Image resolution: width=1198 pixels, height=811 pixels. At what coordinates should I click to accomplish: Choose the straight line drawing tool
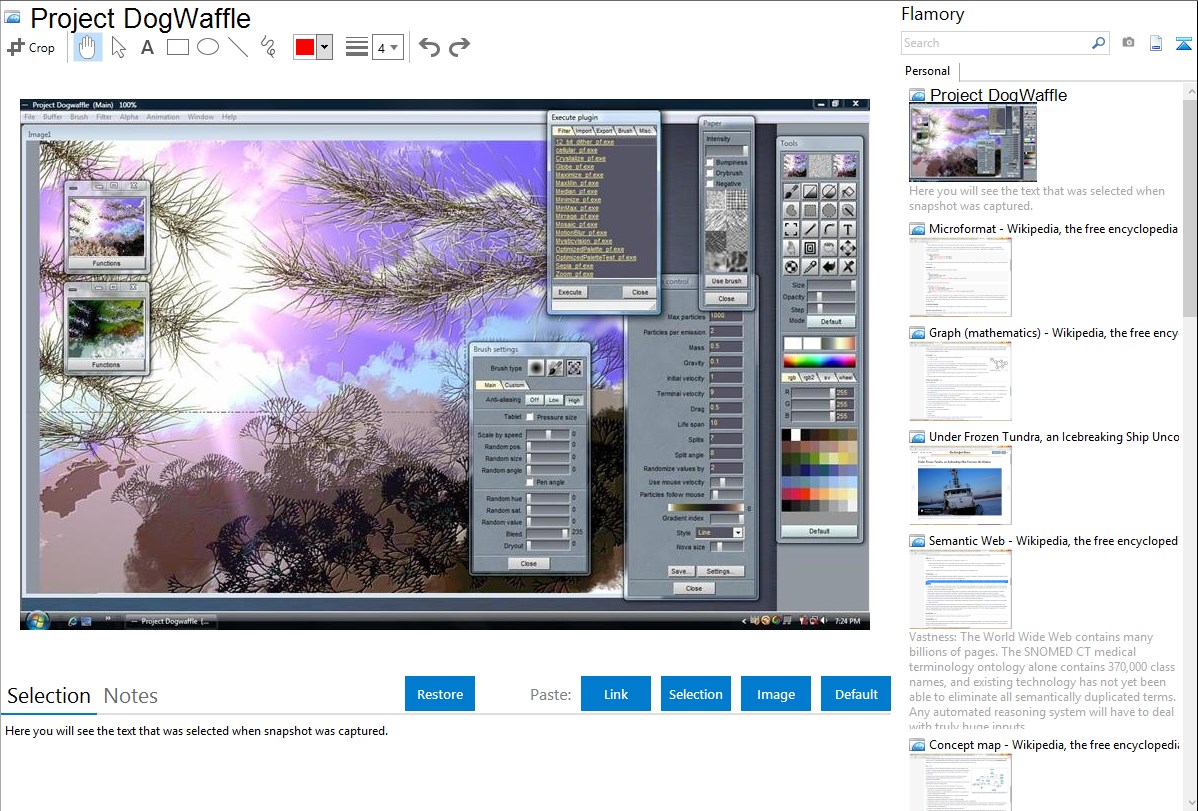click(x=238, y=47)
